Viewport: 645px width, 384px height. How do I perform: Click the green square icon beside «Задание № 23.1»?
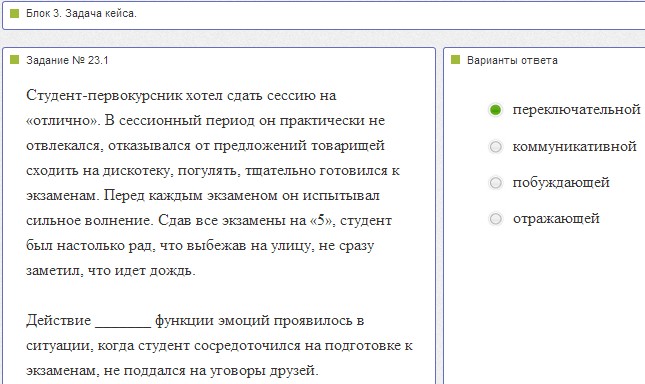click(14, 60)
